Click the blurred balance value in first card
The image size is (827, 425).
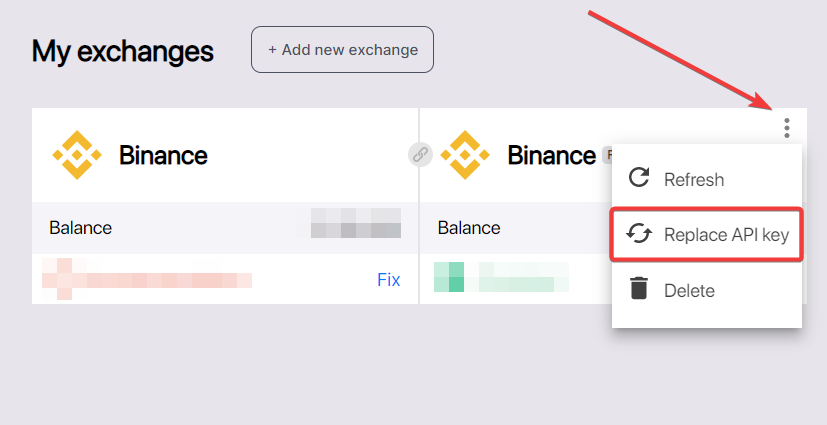click(x=355, y=223)
